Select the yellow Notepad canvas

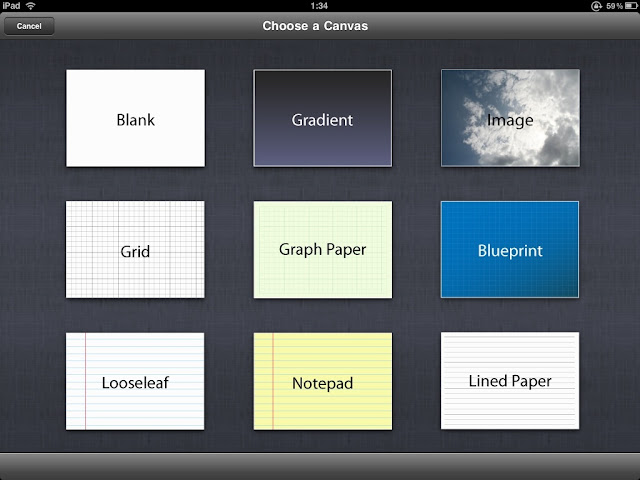322,381
